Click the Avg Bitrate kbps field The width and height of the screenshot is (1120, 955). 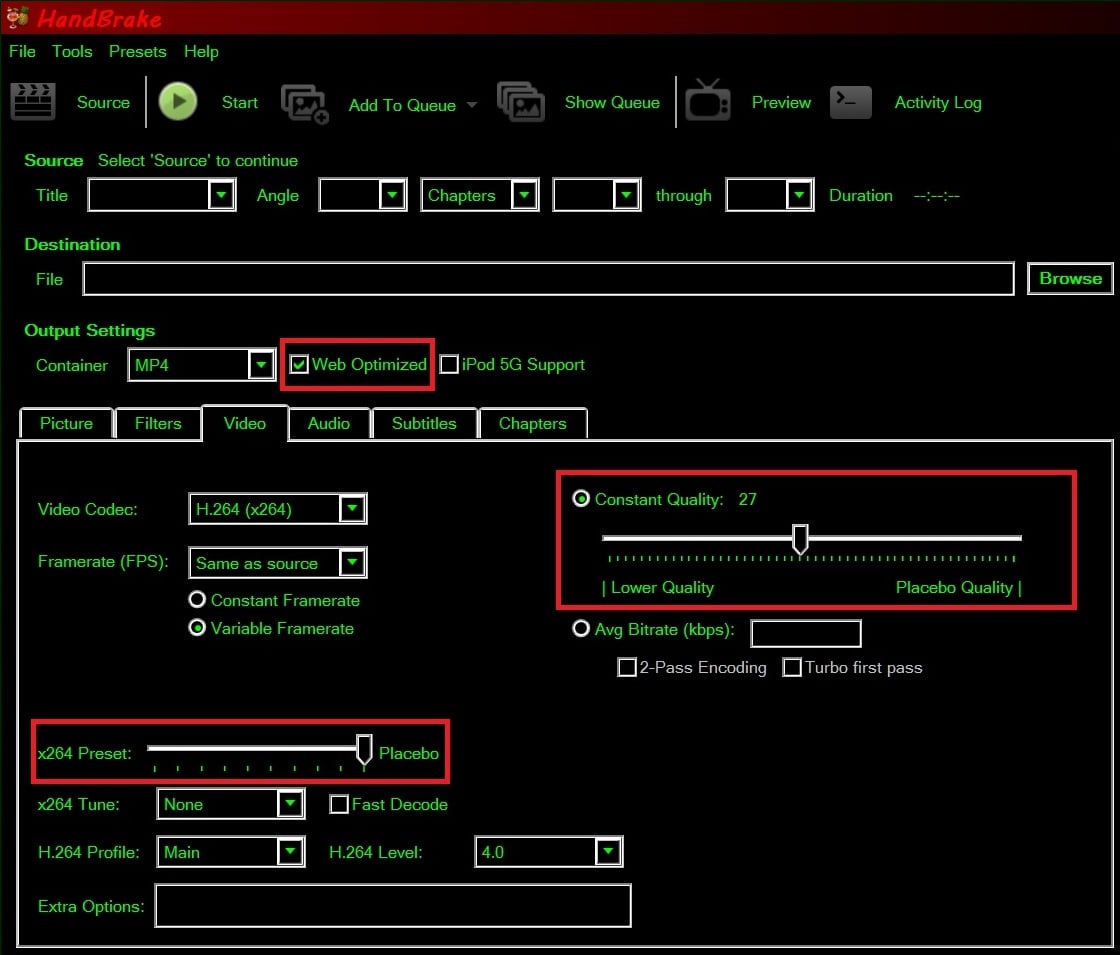[806, 634]
